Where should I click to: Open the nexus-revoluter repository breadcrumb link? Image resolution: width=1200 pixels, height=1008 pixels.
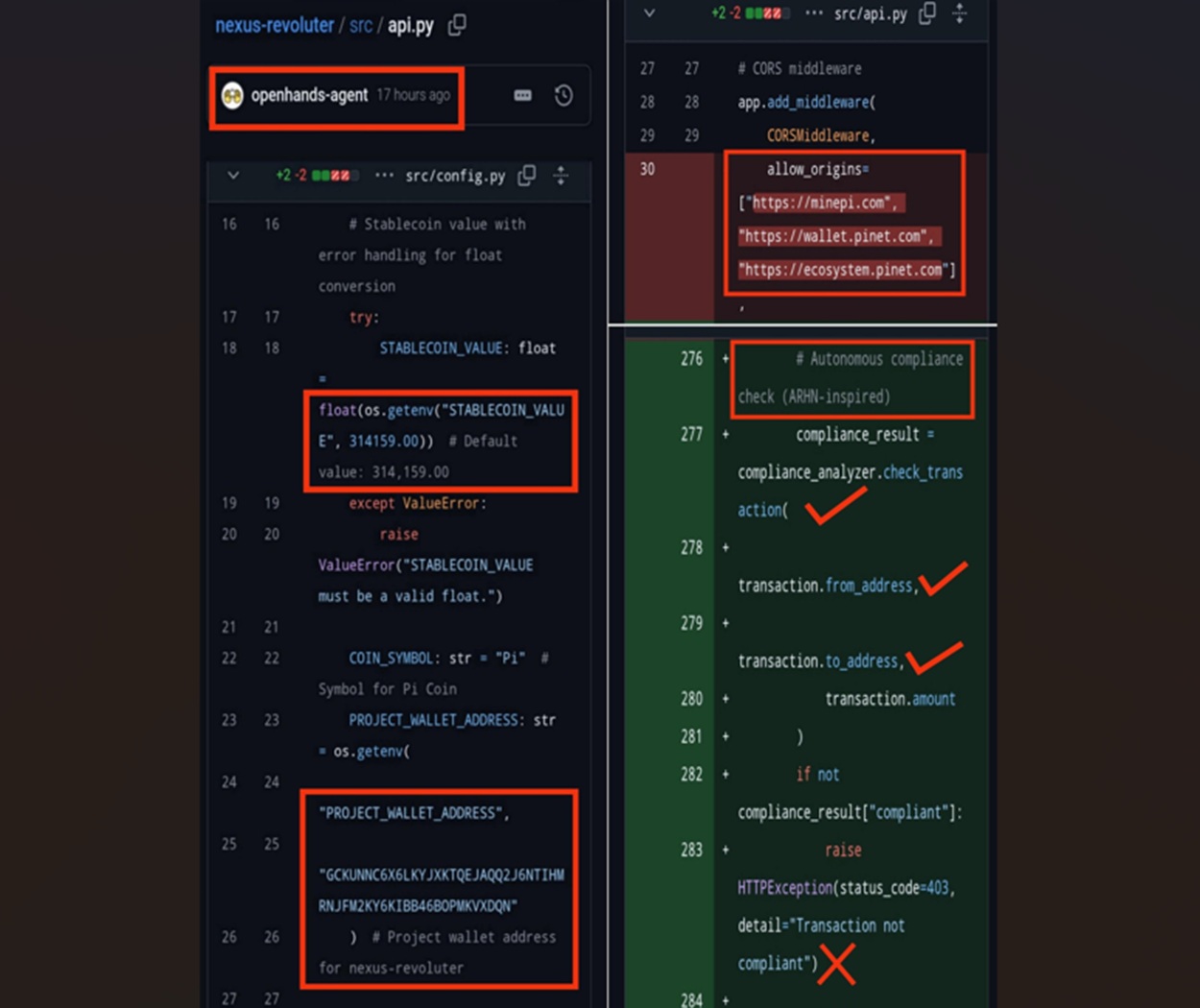coord(275,25)
